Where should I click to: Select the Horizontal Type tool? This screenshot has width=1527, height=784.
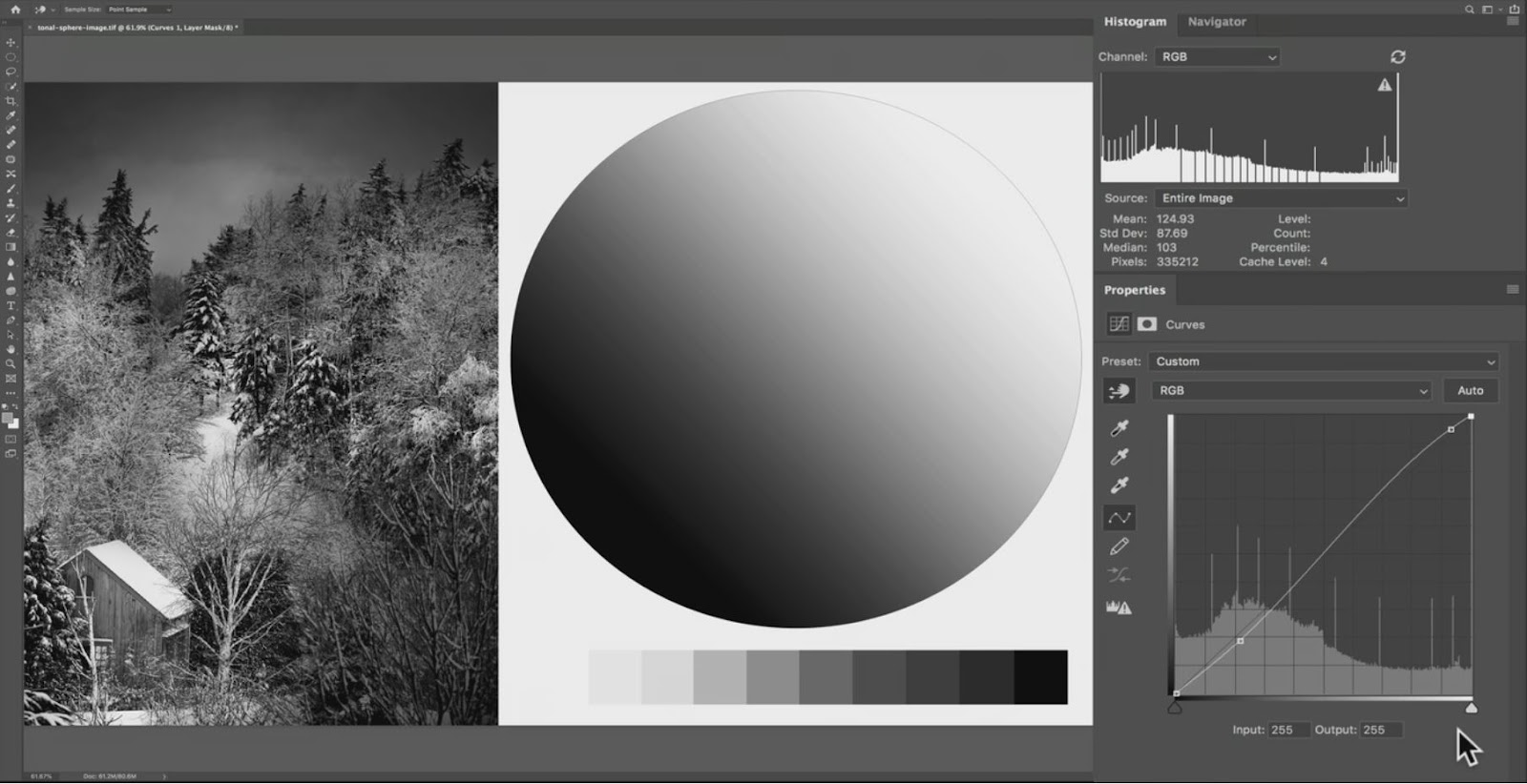pyautogui.click(x=10, y=305)
